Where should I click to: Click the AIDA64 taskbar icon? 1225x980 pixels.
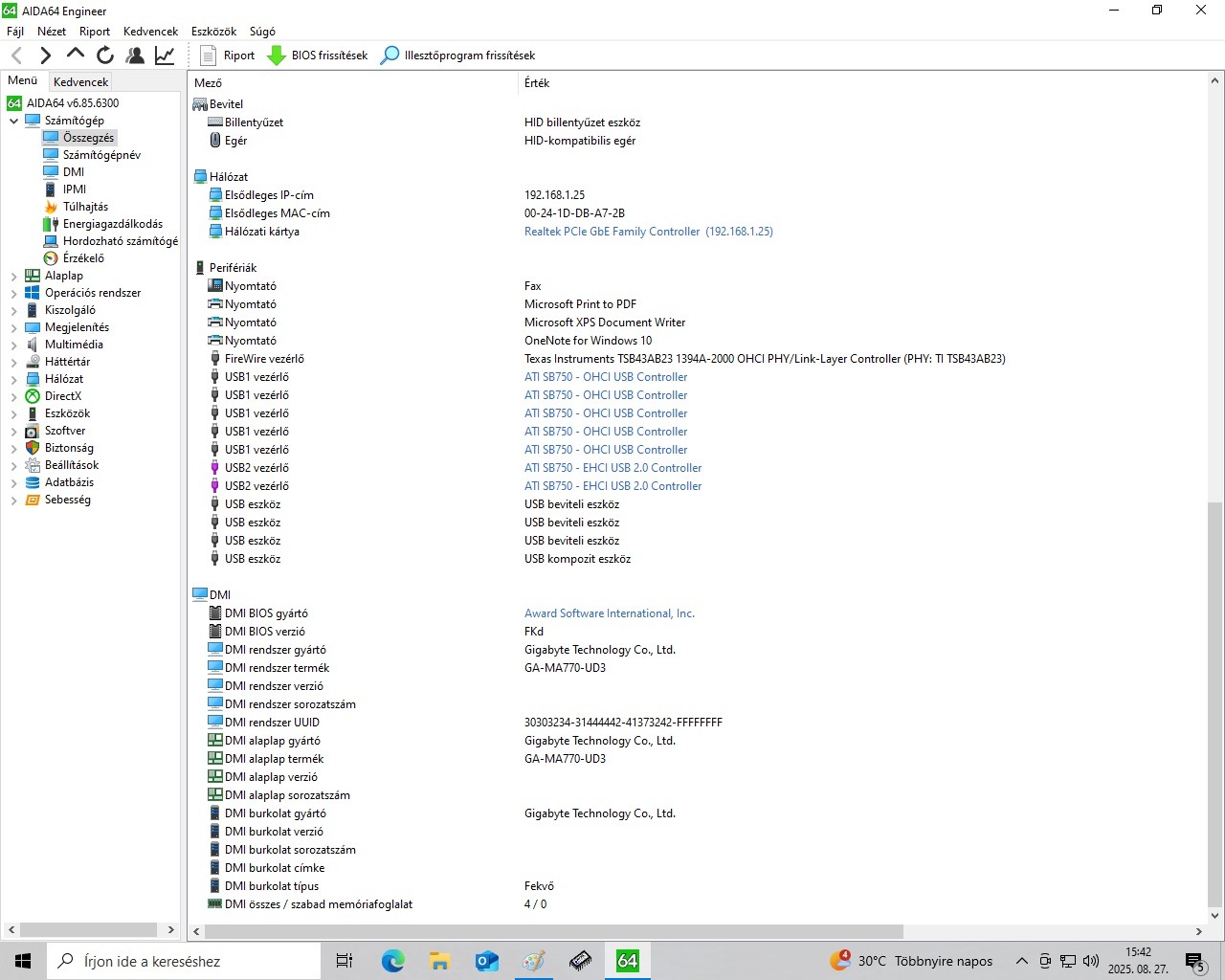coord(627,961)
